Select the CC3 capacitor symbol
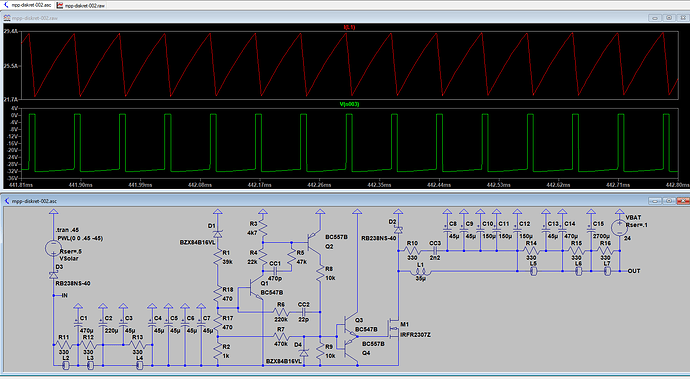The height and width of the screenshot is (379, 690). tap(435, 250)
